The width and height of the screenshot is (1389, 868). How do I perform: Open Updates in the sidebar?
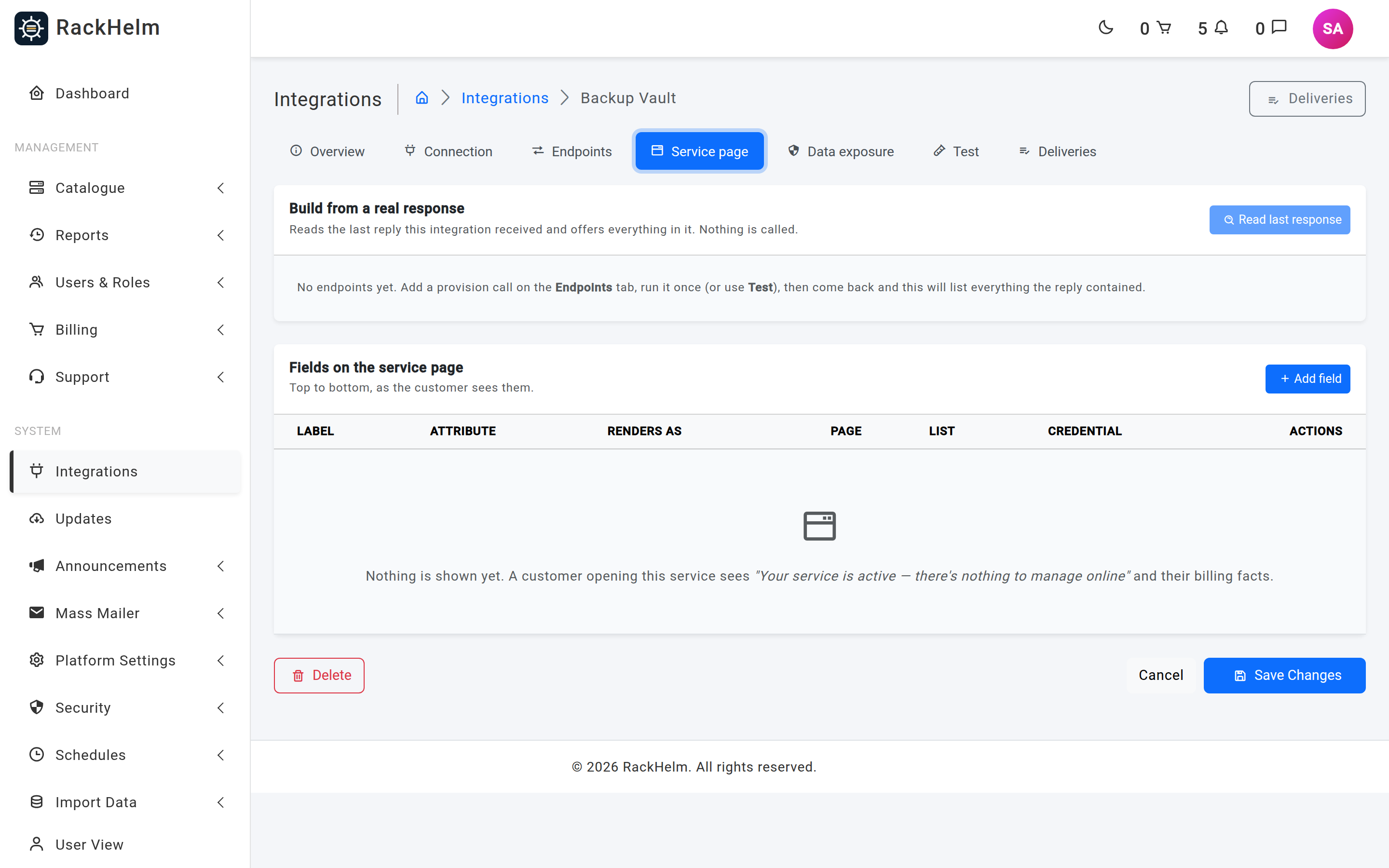click(125, 518)
